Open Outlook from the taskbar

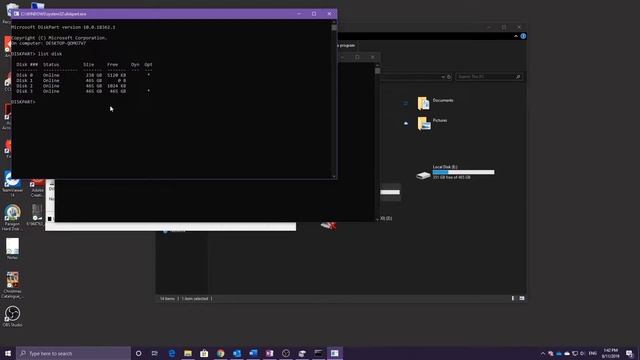[237, 353]
